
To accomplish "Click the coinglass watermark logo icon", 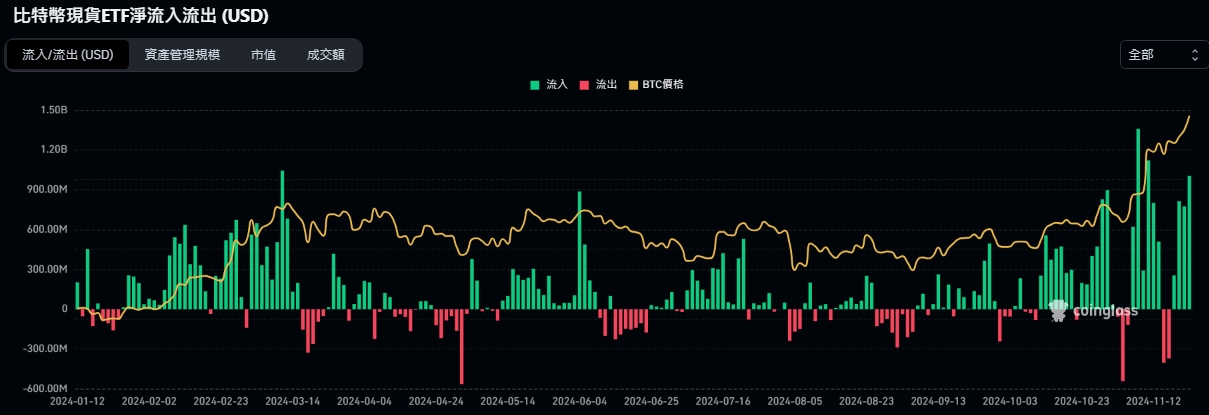I will pyautogui.click(x=1059, y=311).
